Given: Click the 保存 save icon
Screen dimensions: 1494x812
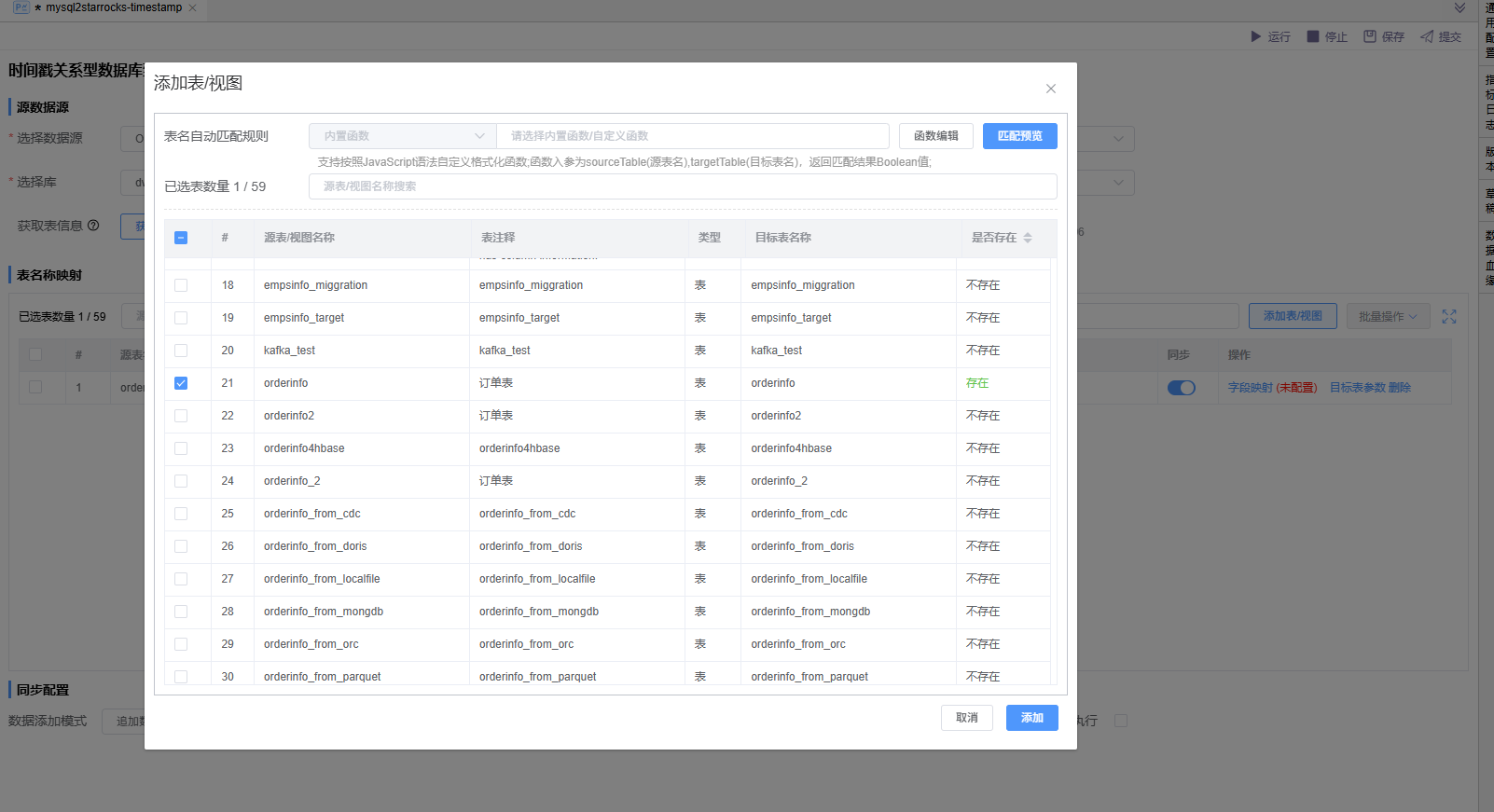Looking at the screenshot, I should [x=1370, y=36].
